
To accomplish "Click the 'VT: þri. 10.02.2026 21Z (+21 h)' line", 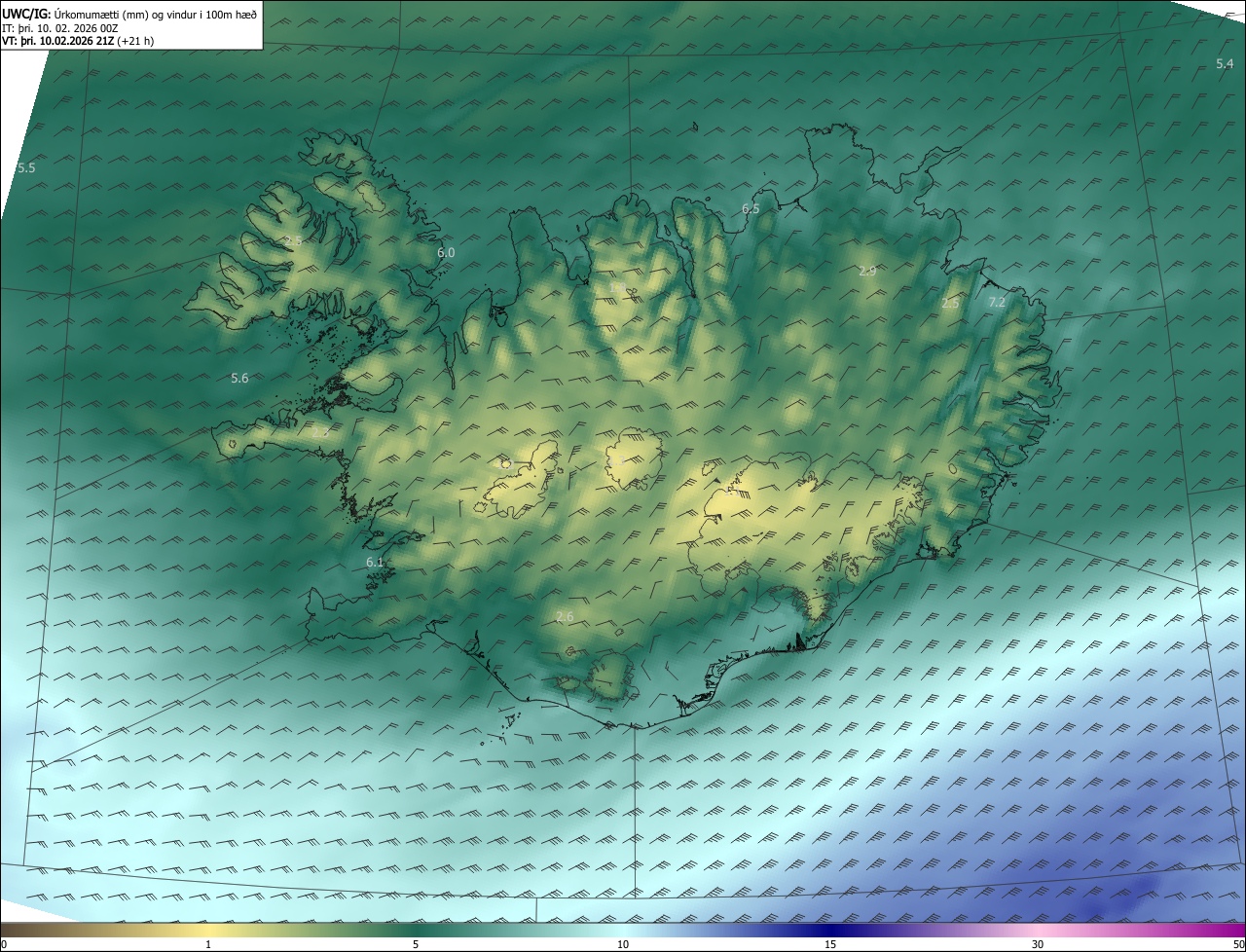I will [x=78, y=41].
